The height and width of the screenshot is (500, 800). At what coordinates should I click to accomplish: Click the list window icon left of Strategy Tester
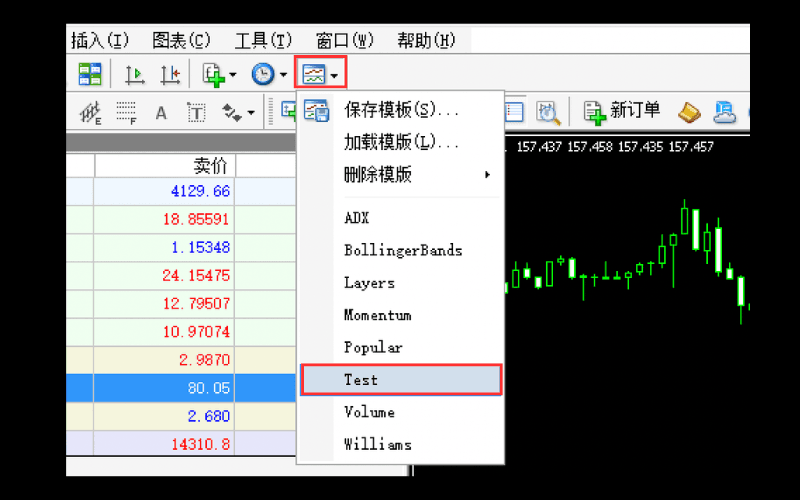coord(514,112)
